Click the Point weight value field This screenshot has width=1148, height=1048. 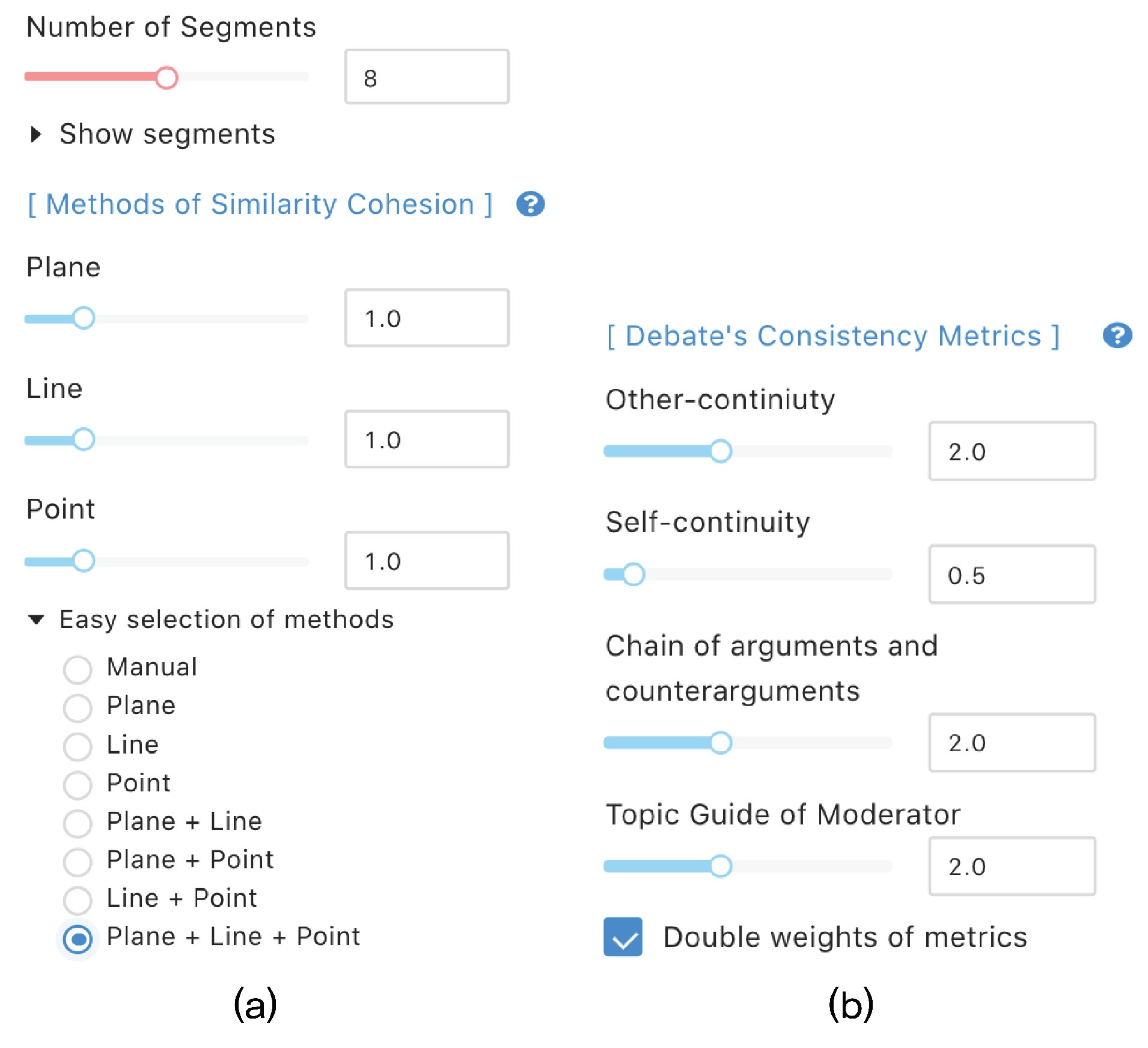coord(426,561)
